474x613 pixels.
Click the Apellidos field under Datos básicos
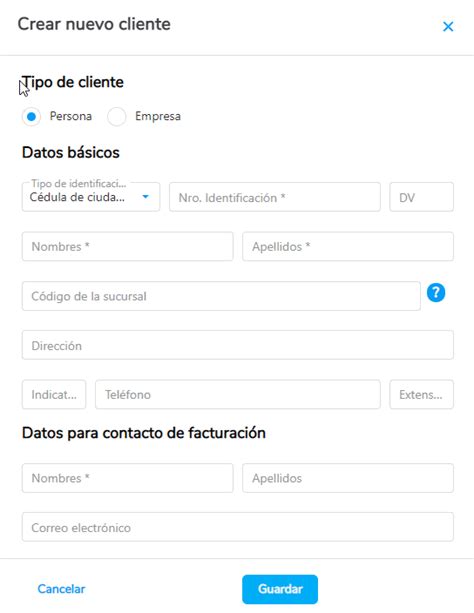click(348, 246)
